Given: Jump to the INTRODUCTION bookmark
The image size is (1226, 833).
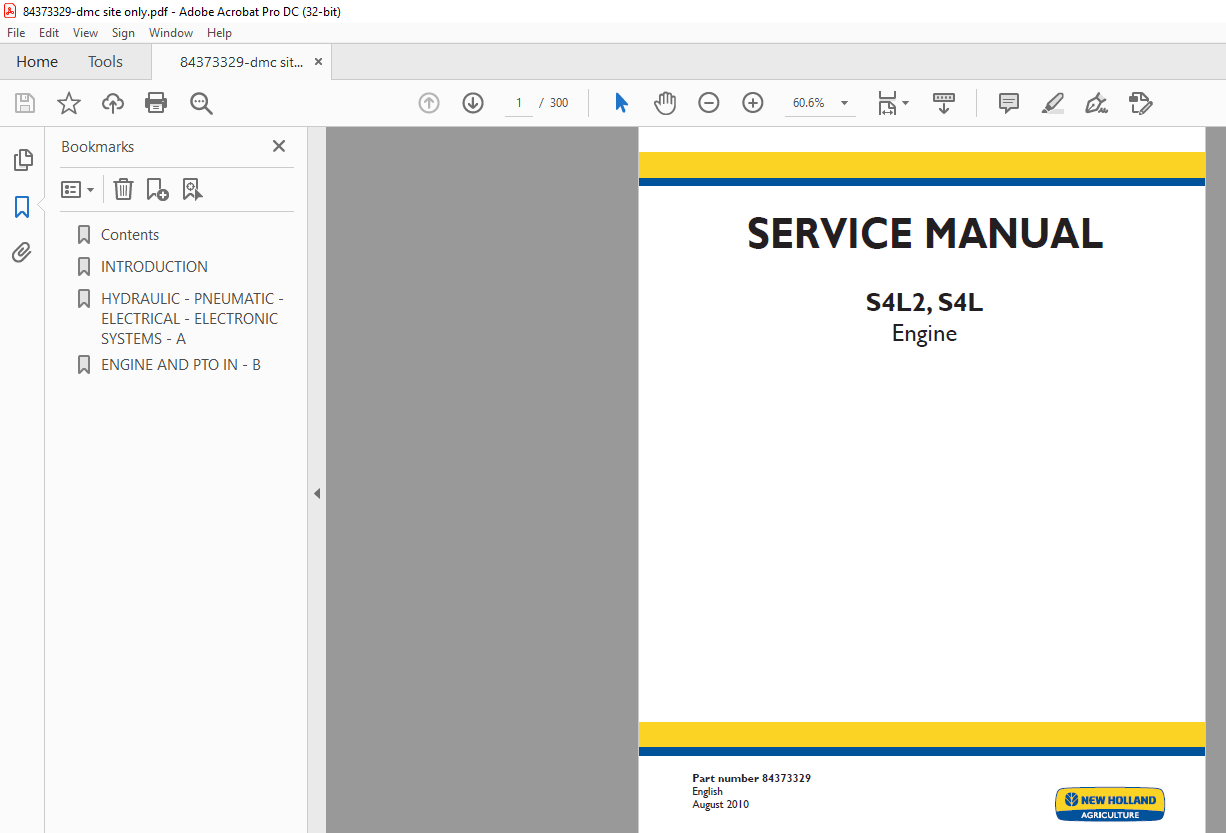Looking at the screenshot, I should pyautogui.click(x=154, y=267).
